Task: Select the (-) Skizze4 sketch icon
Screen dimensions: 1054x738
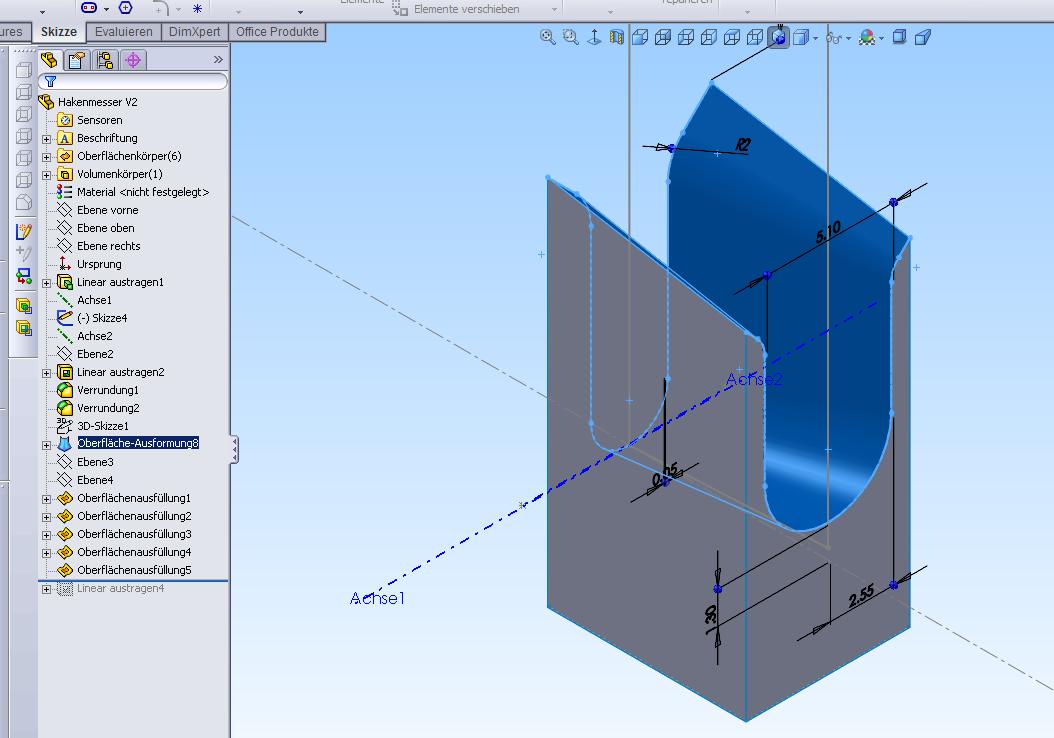Action: point(65,318)
